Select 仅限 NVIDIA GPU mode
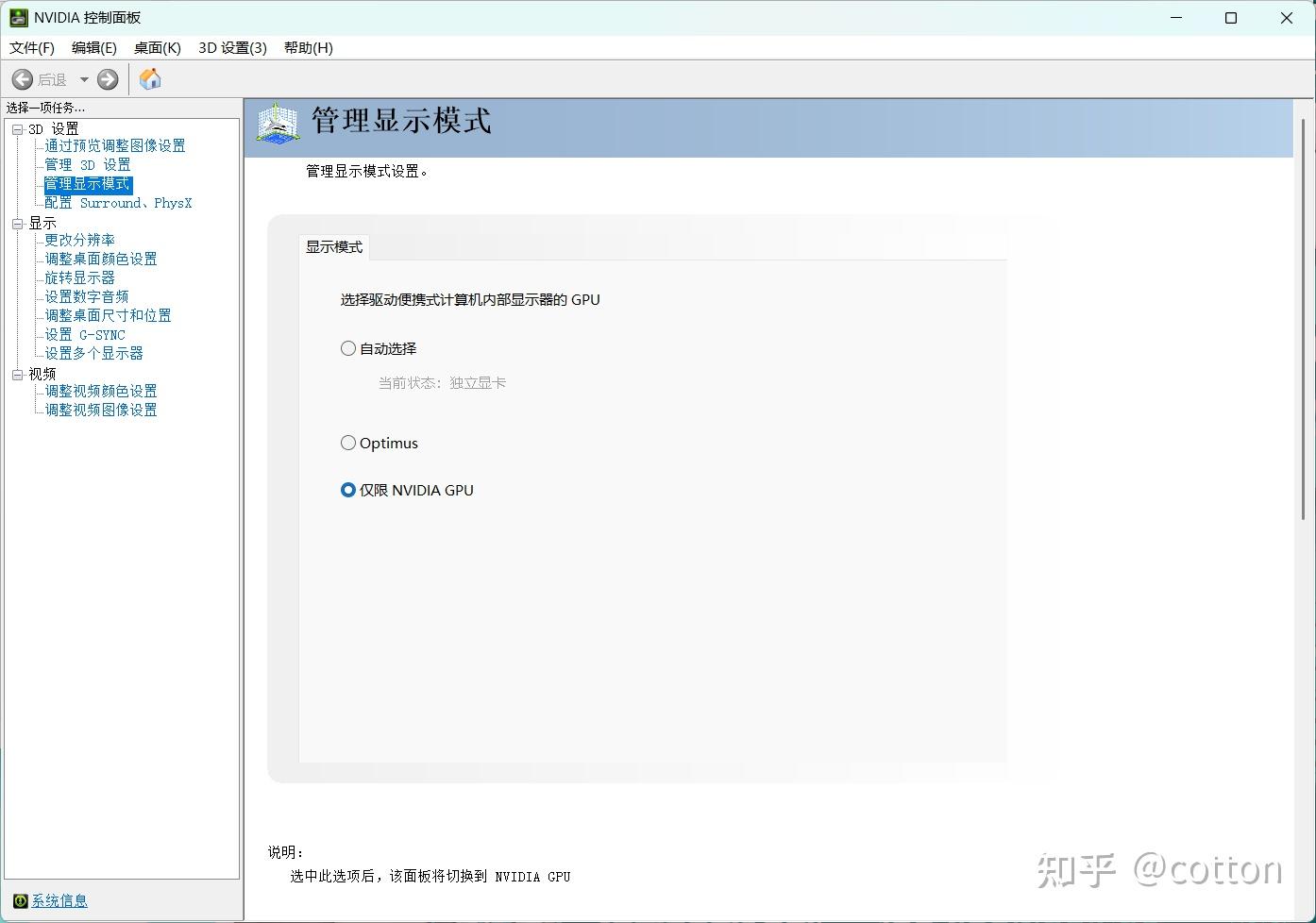Image resolution: width=1316 pixels, height=923 pixels. pos(348,490)
